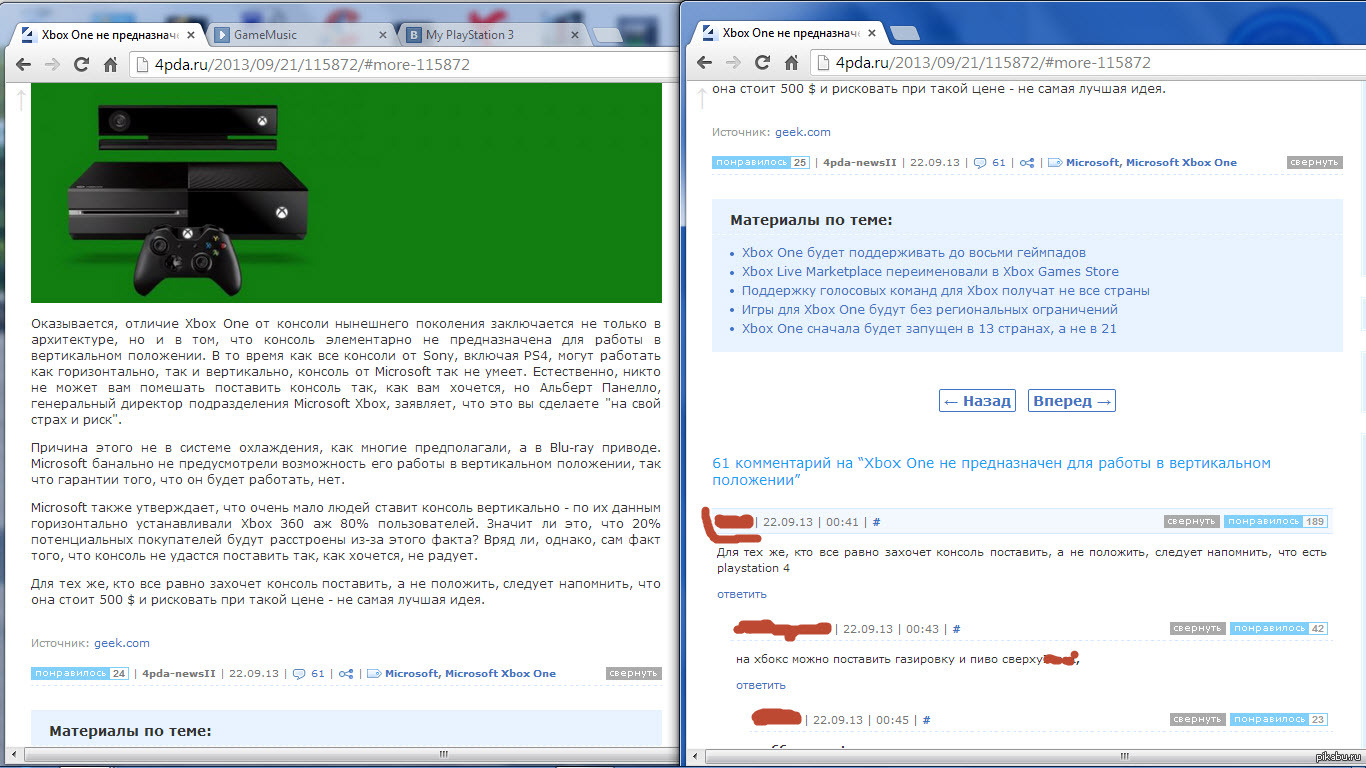Collapse the right article using свернуть
This screenshot has height=768, width=1366.
pyautogui.click(x=1314, y=162)
